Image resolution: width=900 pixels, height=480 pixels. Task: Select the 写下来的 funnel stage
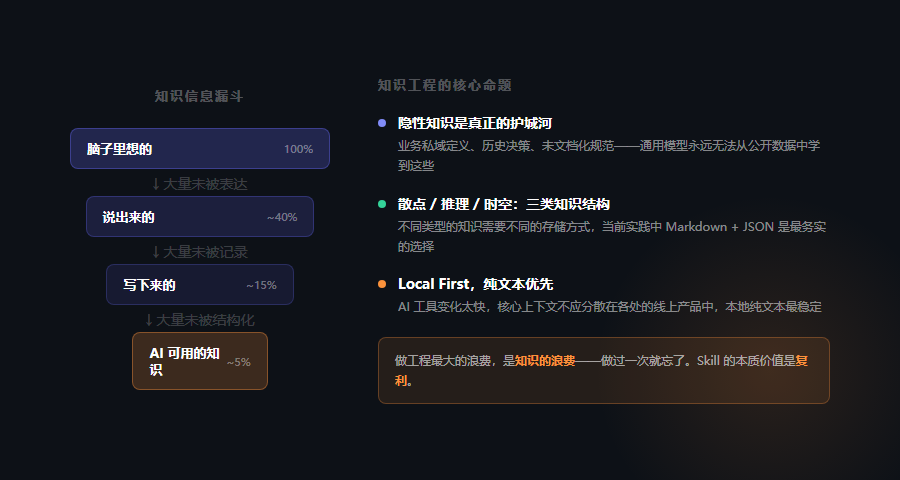tap(200, 285)
